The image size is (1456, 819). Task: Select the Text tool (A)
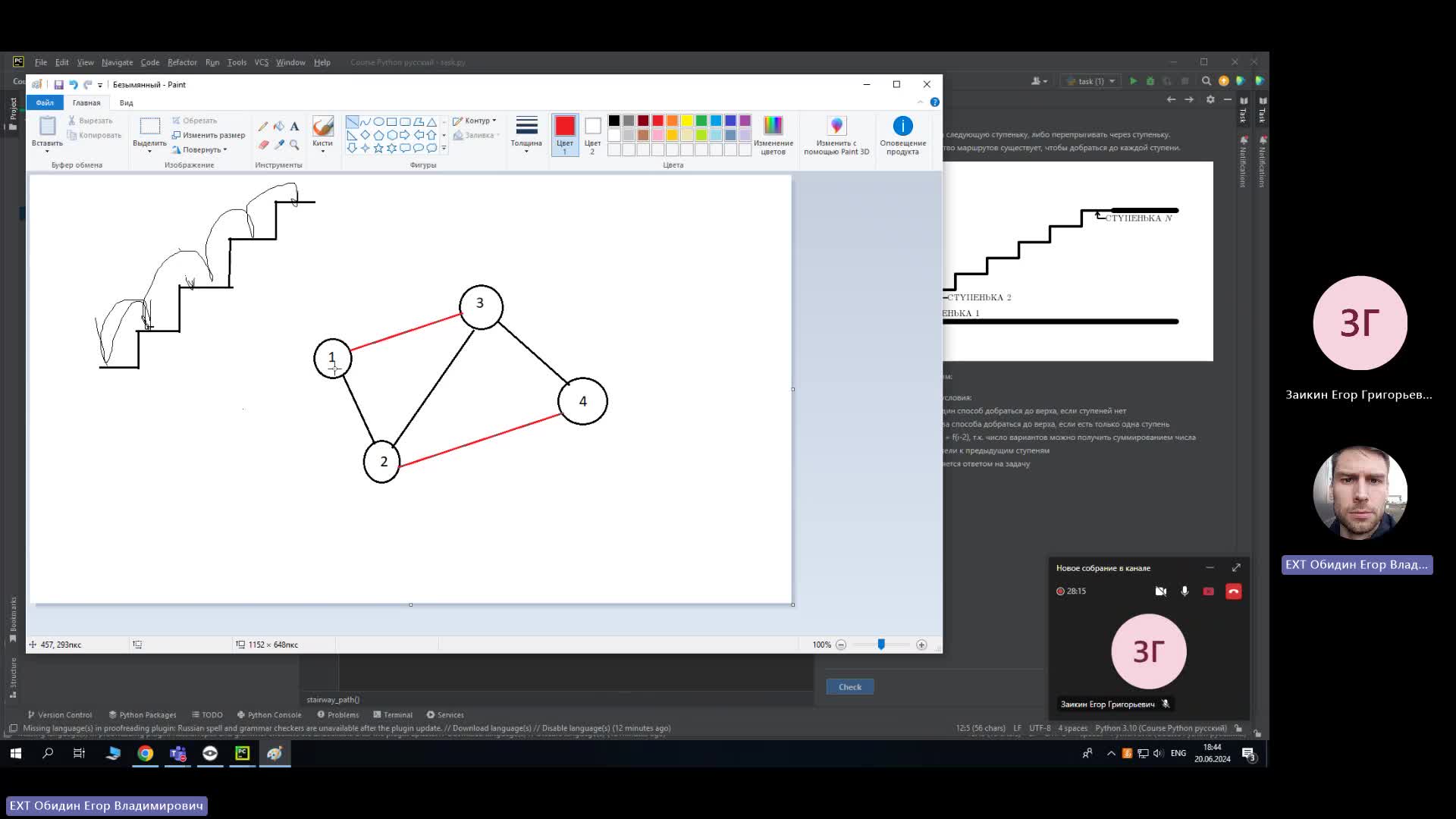coord(294,126)
